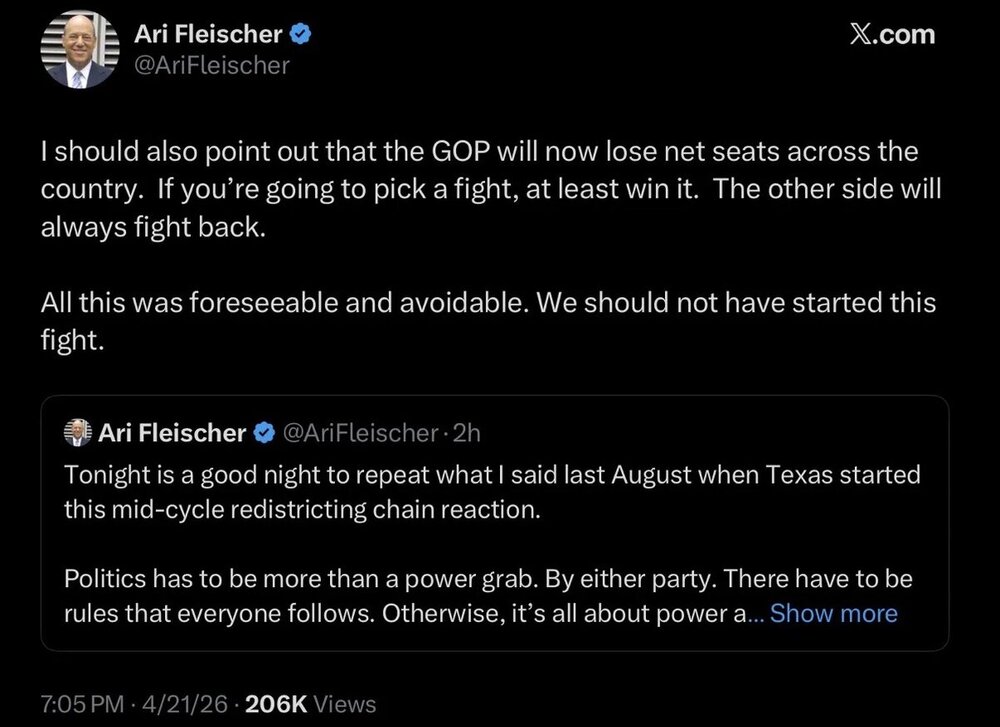Expand quoted tweet with Show more
The image size is (1000, 727).
tap(834, 613)
